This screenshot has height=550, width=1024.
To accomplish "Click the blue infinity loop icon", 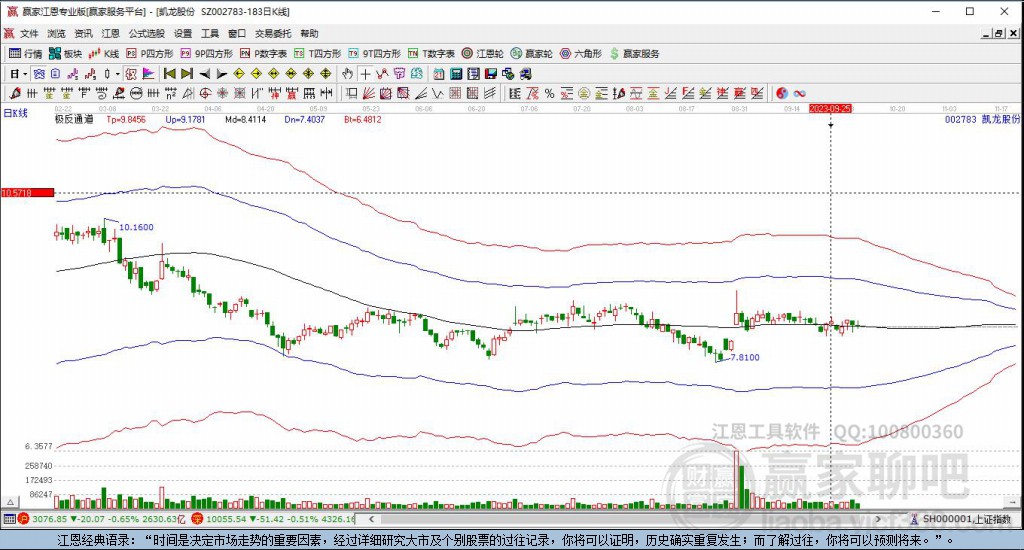I will (799, 93).
